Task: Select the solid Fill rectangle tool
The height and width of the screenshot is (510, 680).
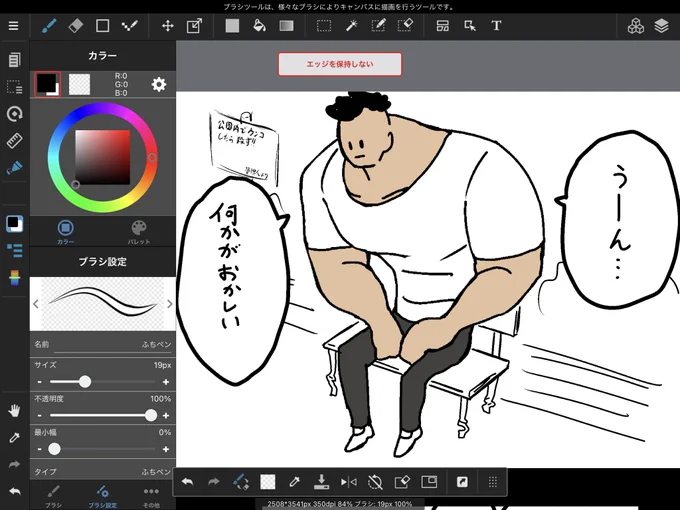Action: pos(232,26)
